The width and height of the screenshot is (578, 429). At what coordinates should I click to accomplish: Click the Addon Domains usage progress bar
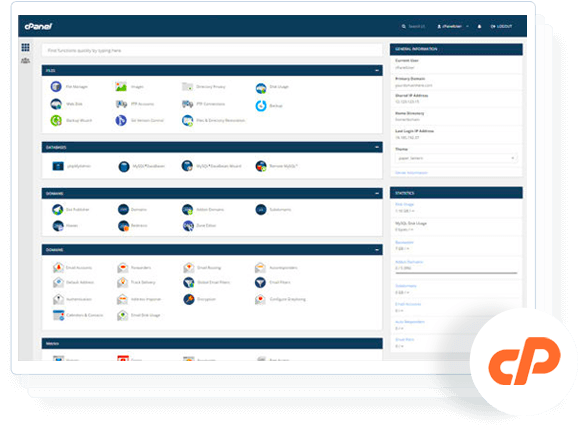(x=456, y=273)
